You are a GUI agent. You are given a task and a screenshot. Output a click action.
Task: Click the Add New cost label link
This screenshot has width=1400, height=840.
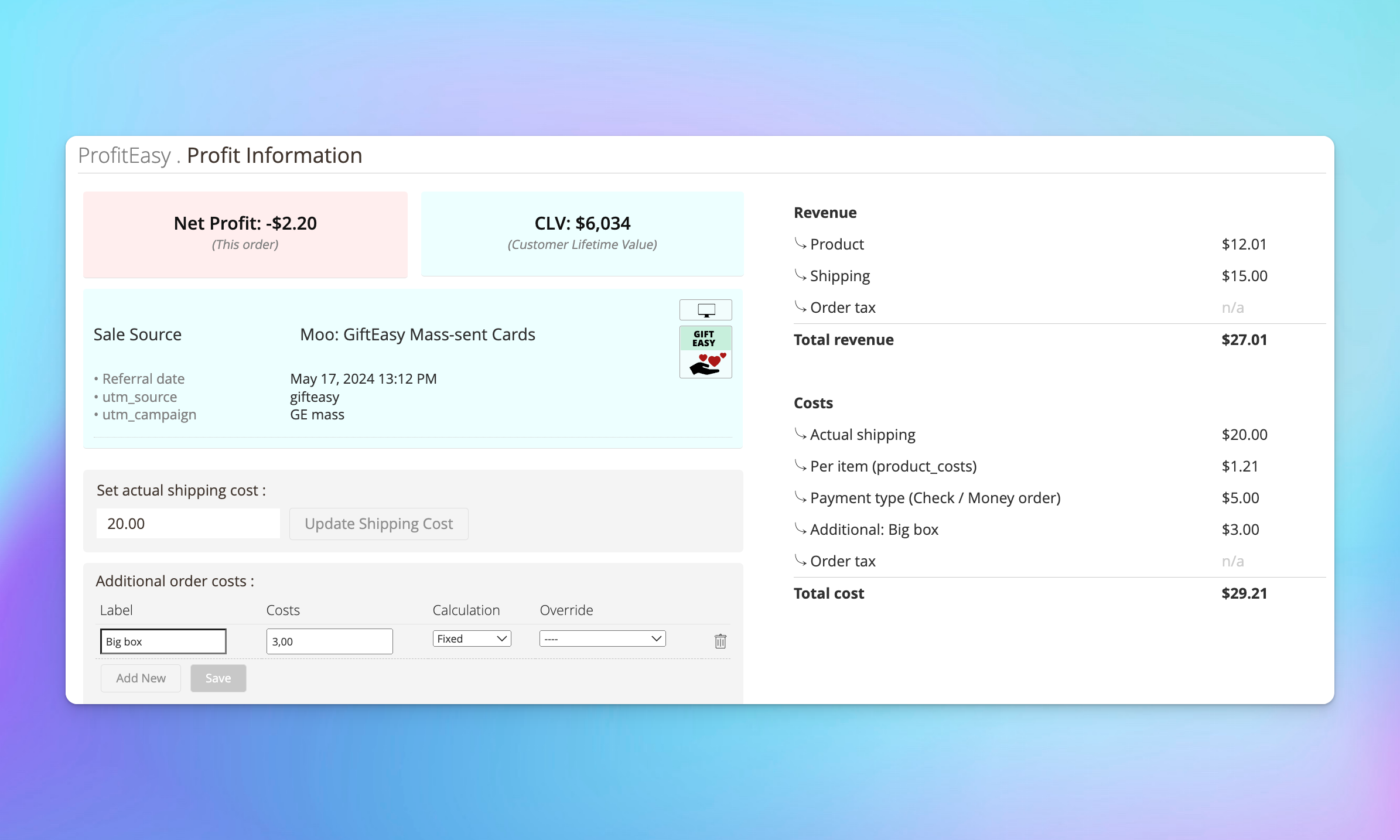coord(141,678)
